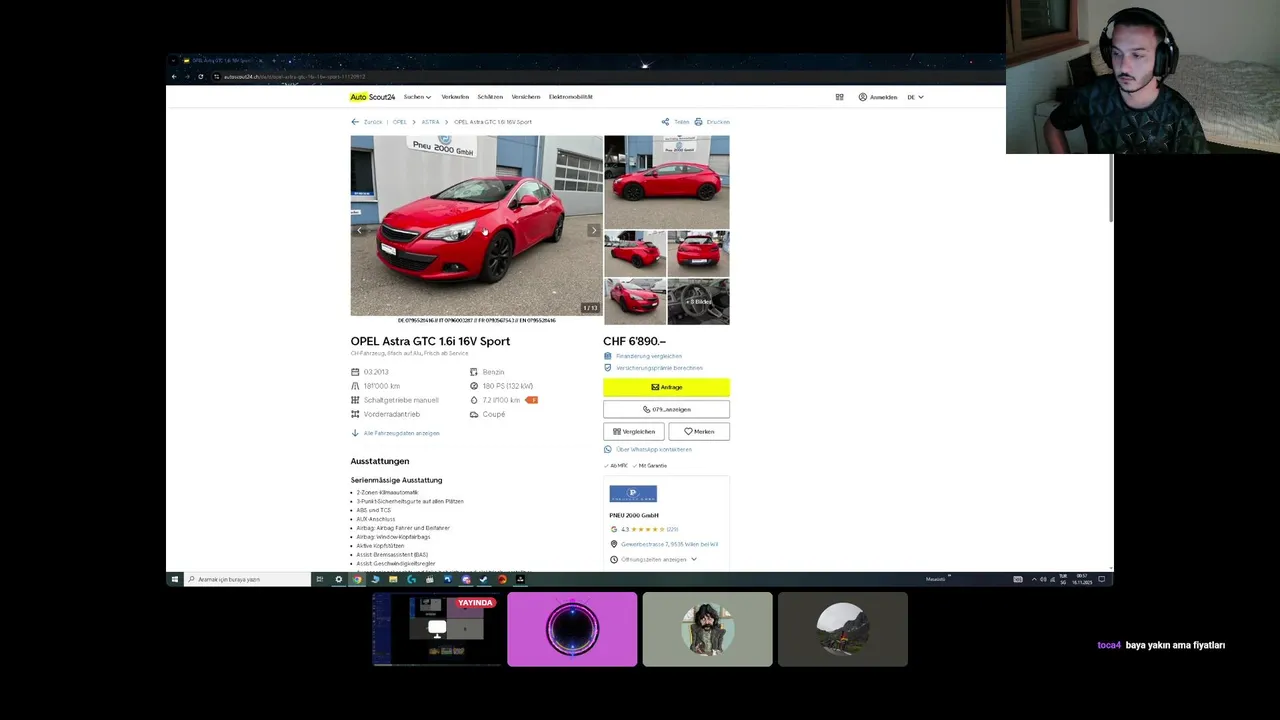Click the listing title 'OPEL Astra GTC 1.6i 16V Sport'
1280x720 pixels.
pos(430,341)
